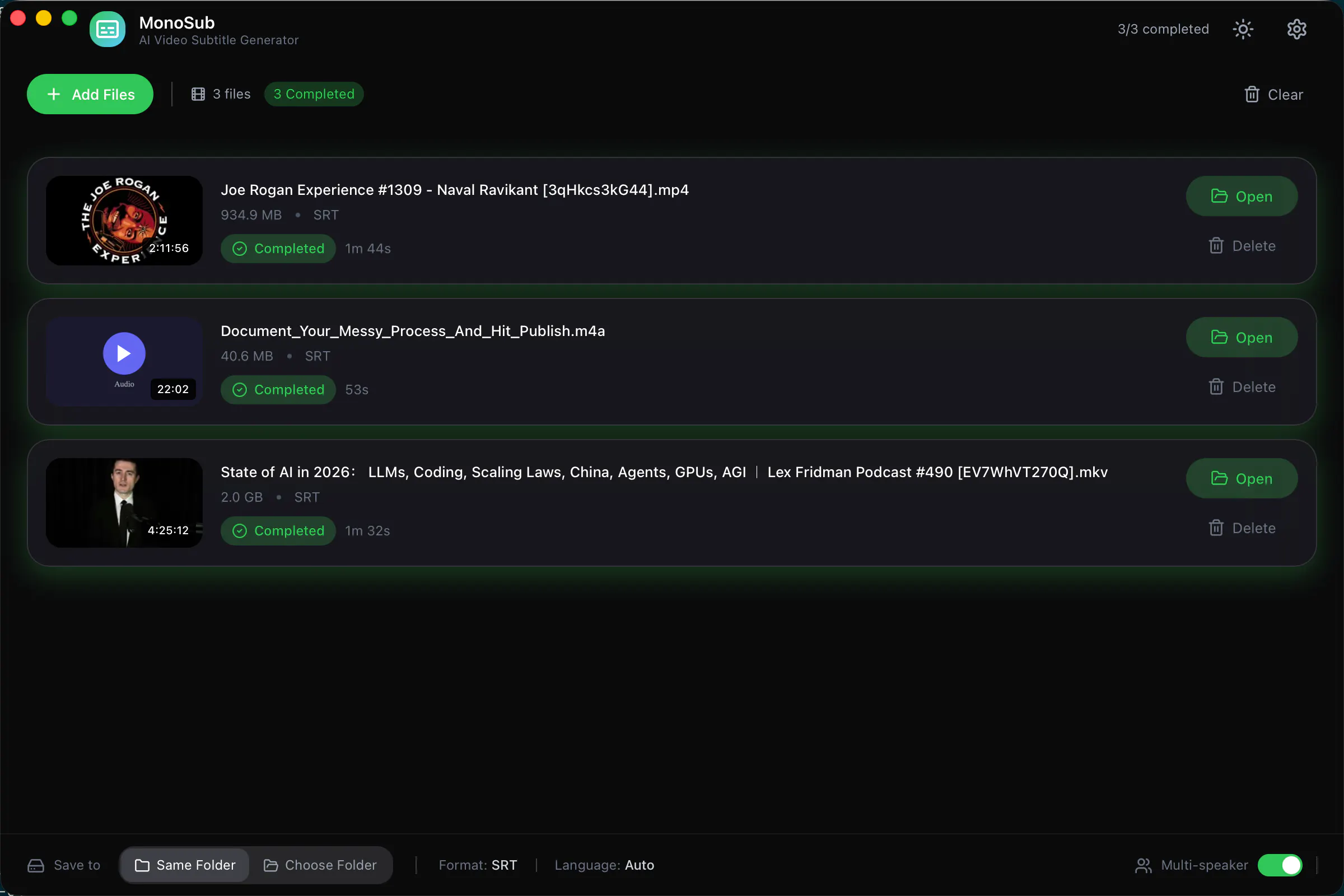The width and height of the screenshot is (1344, 896).
Task: Maximize the MonoSub window
Action: click(69, 18)
